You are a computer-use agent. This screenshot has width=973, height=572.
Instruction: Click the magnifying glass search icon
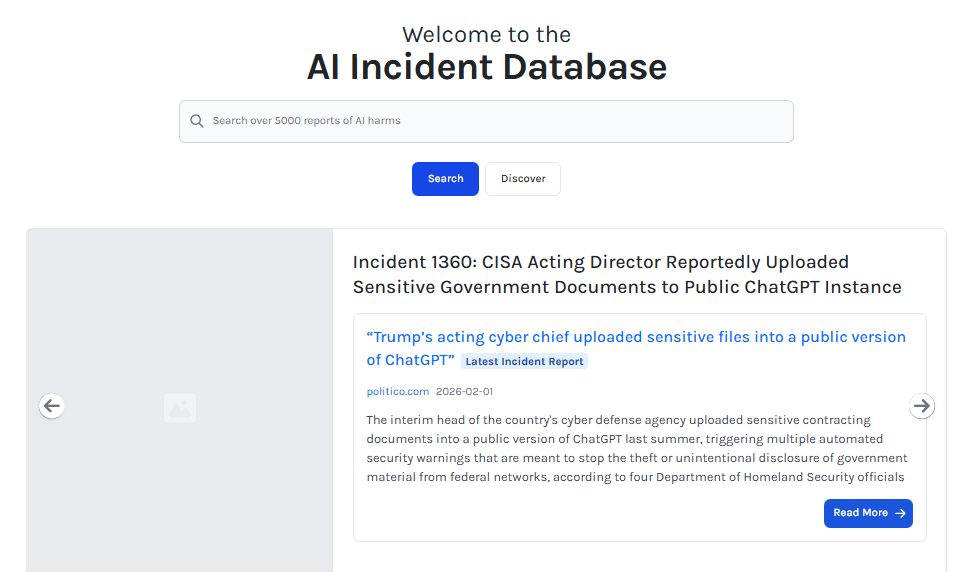pos(197,121)
